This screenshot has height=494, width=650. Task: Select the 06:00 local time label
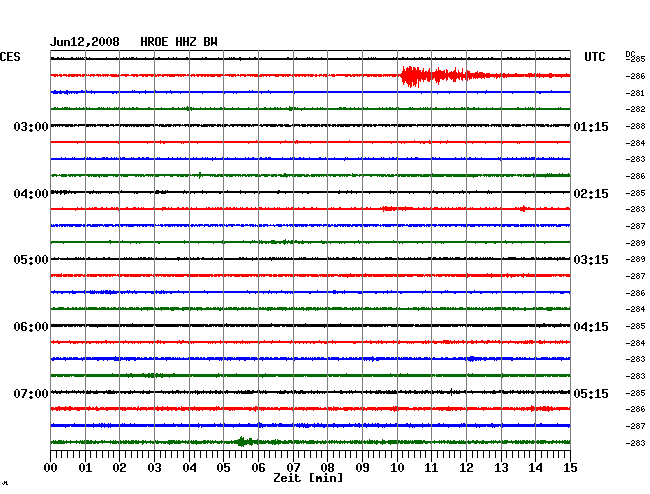(31, 327)
